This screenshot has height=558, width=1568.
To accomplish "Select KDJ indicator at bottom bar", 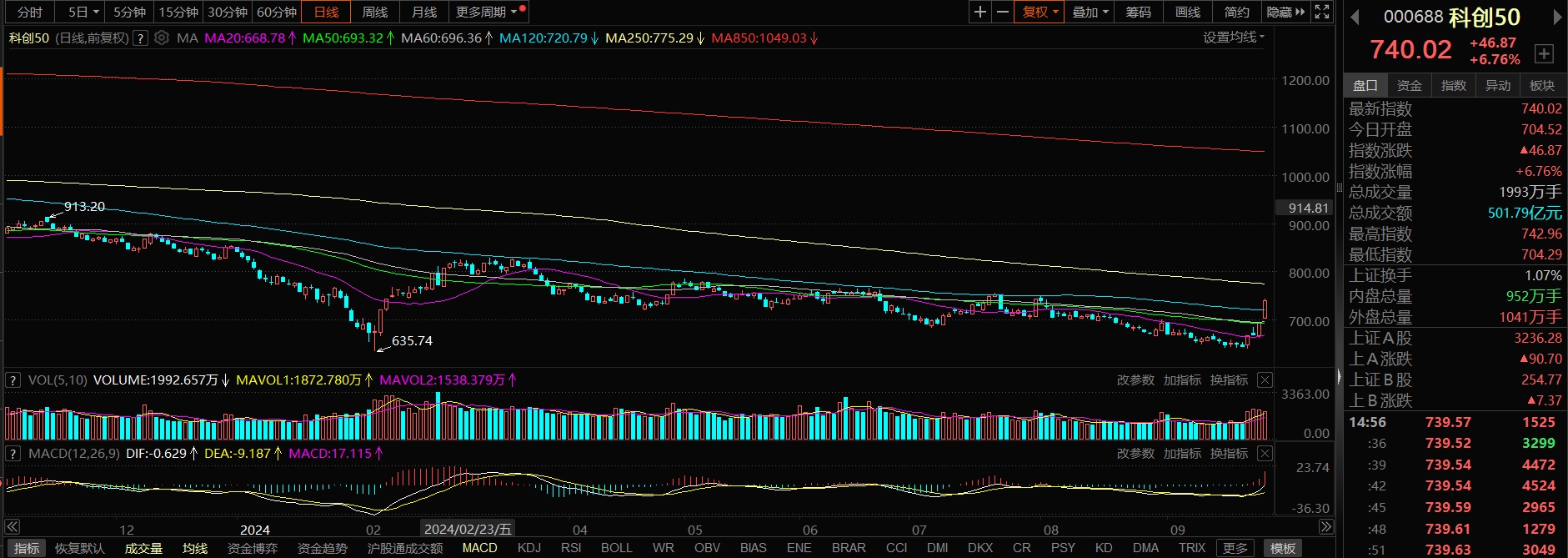I will point(529,548).
